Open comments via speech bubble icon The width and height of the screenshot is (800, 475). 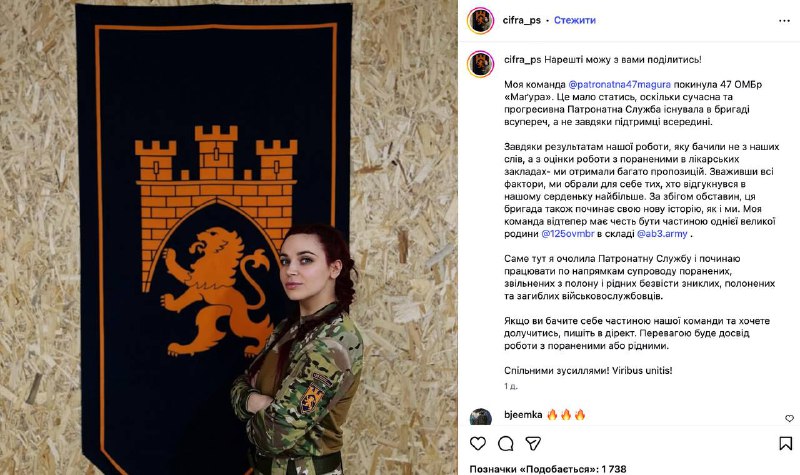(506, 443)
